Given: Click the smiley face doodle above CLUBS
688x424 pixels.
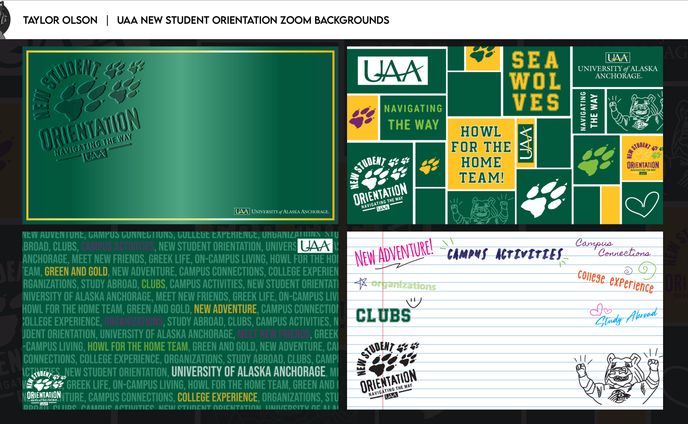Looking at the screenshot, I should pyautogui.click(x=414, y=302).
